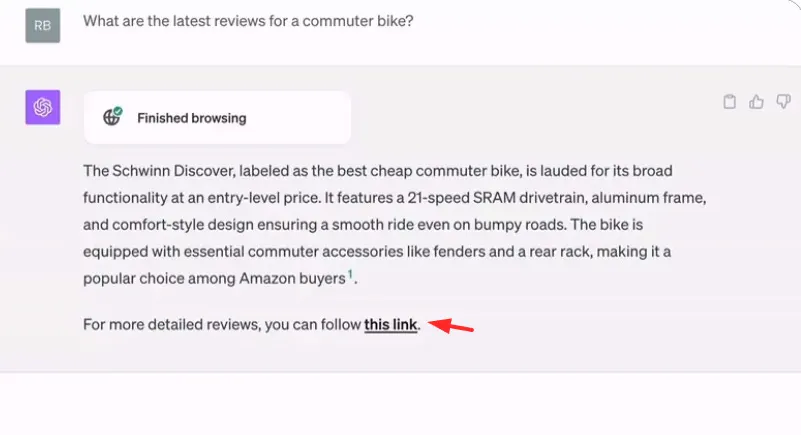Screen dimensions: 801x435
Task: Copy the response with the clipboard icon
Action: click(x=729, y=102)
